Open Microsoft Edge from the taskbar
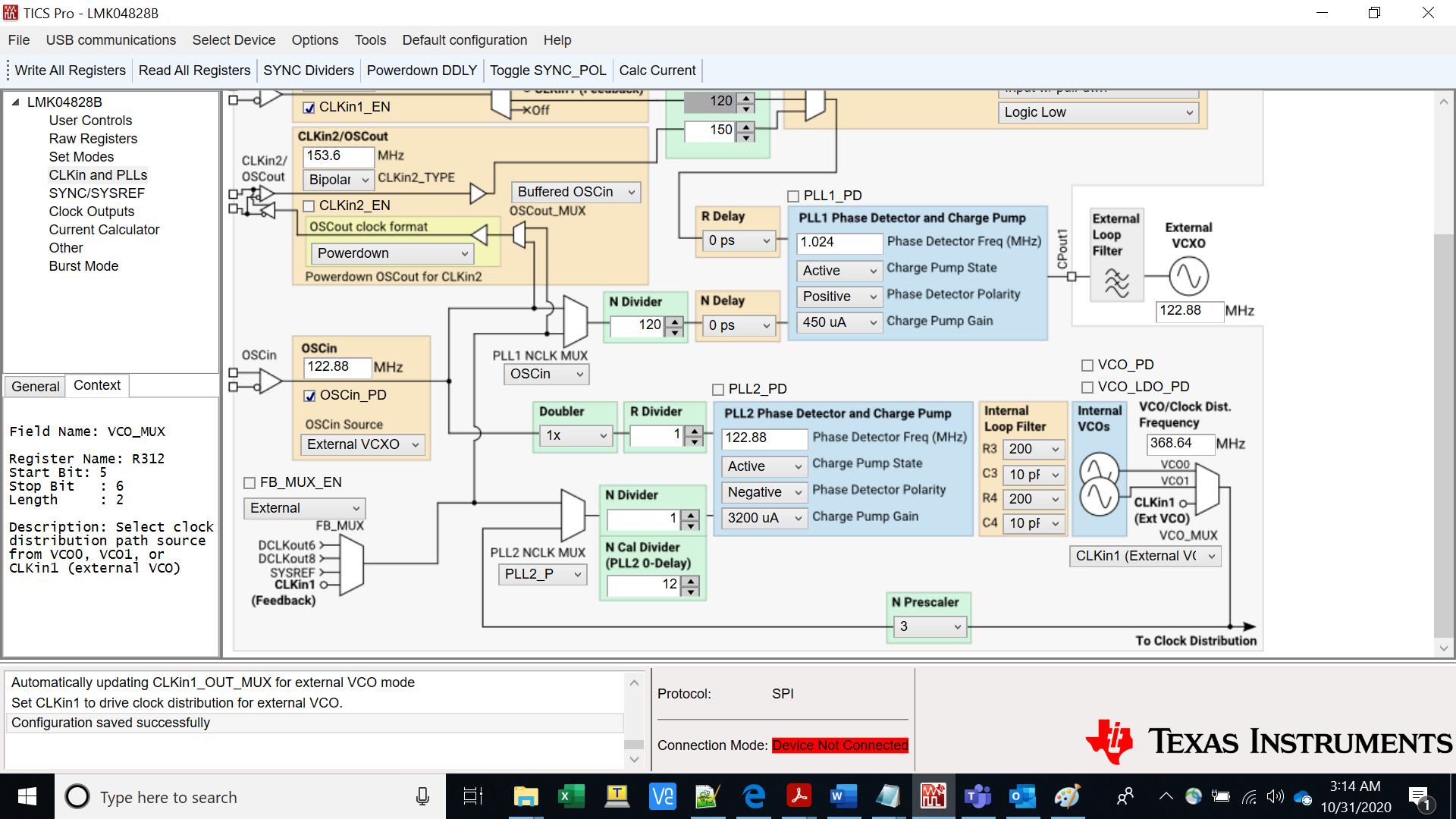 pyautogui.click(x=753, y=796)
